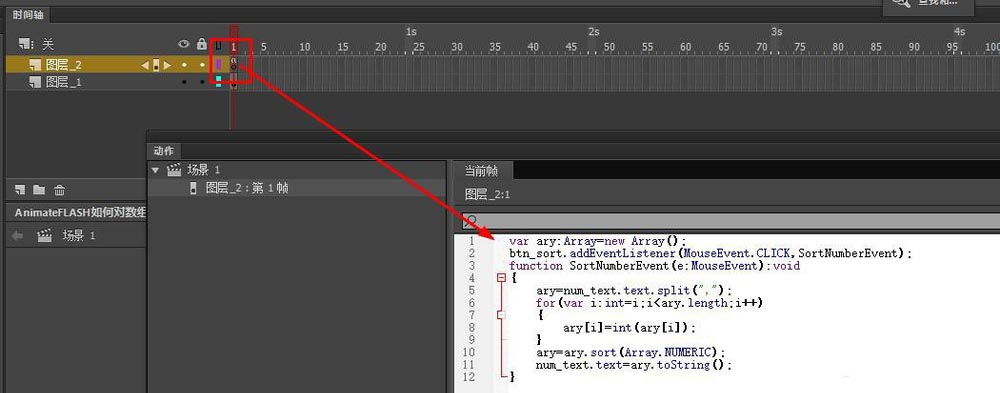Click code line 10 with ary.sort
Screen dimensions: 1000x393
pos(631,352)
